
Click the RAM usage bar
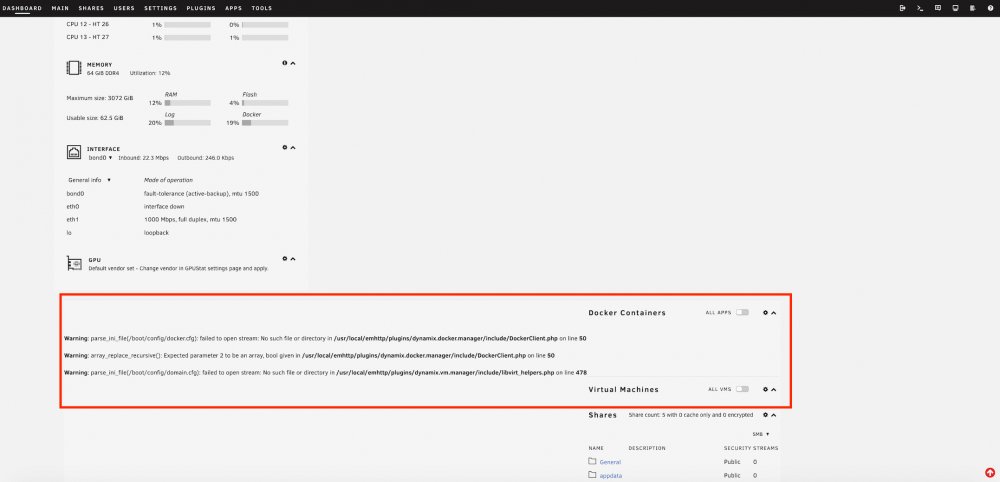point(188,103)
